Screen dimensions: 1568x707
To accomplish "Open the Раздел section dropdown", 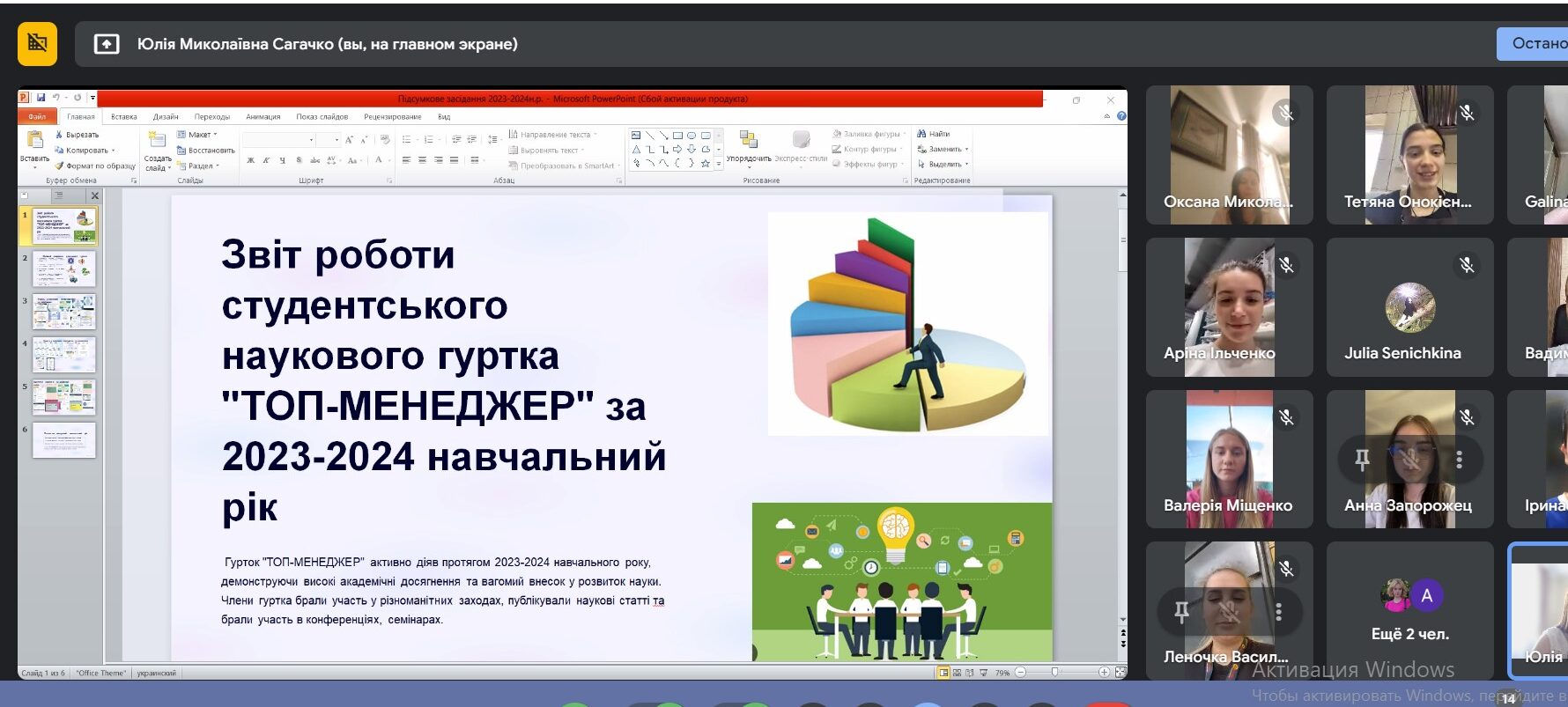I will click(198, 166).
